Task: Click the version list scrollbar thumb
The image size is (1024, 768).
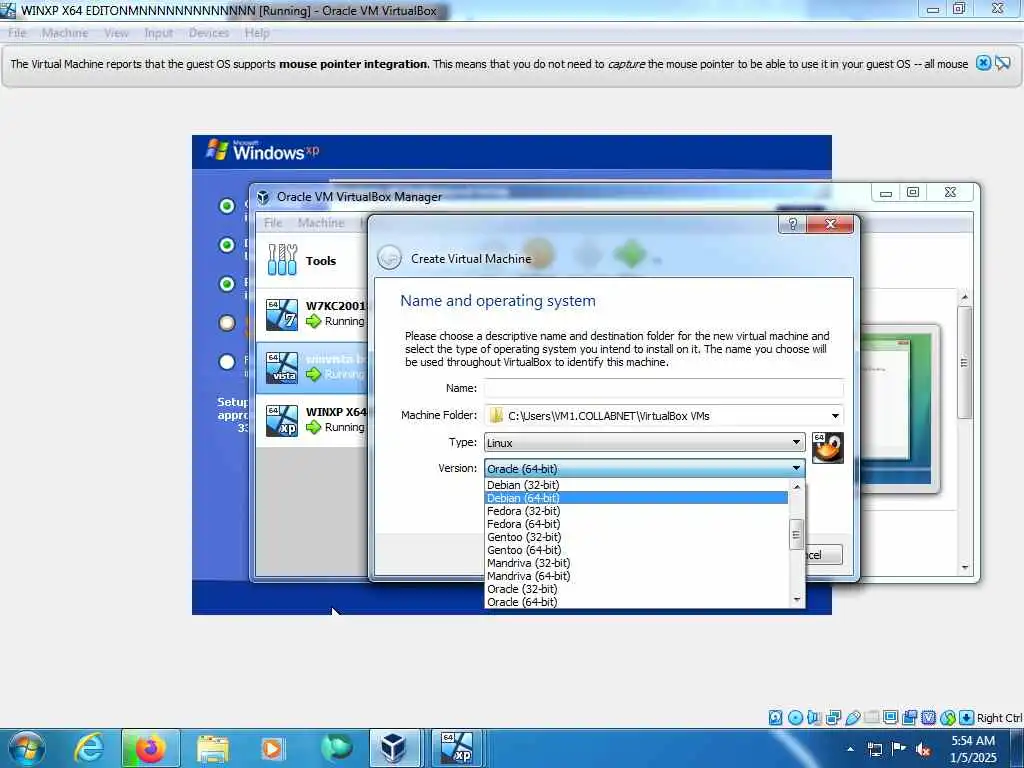Action: click(796, 535)
